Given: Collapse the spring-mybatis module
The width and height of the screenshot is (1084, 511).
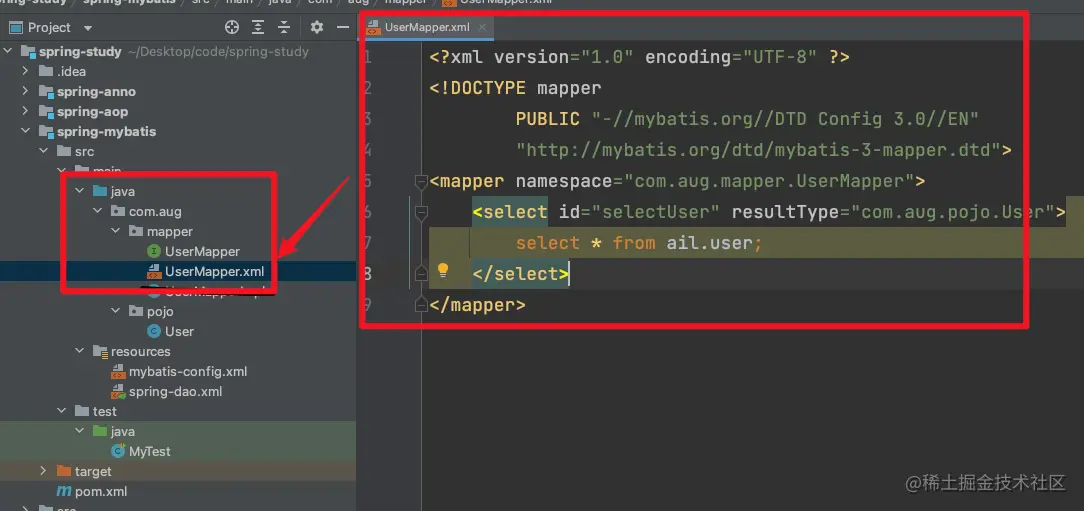Looking at the screenshot, I should pyautogui.click(x=26, y=131).
